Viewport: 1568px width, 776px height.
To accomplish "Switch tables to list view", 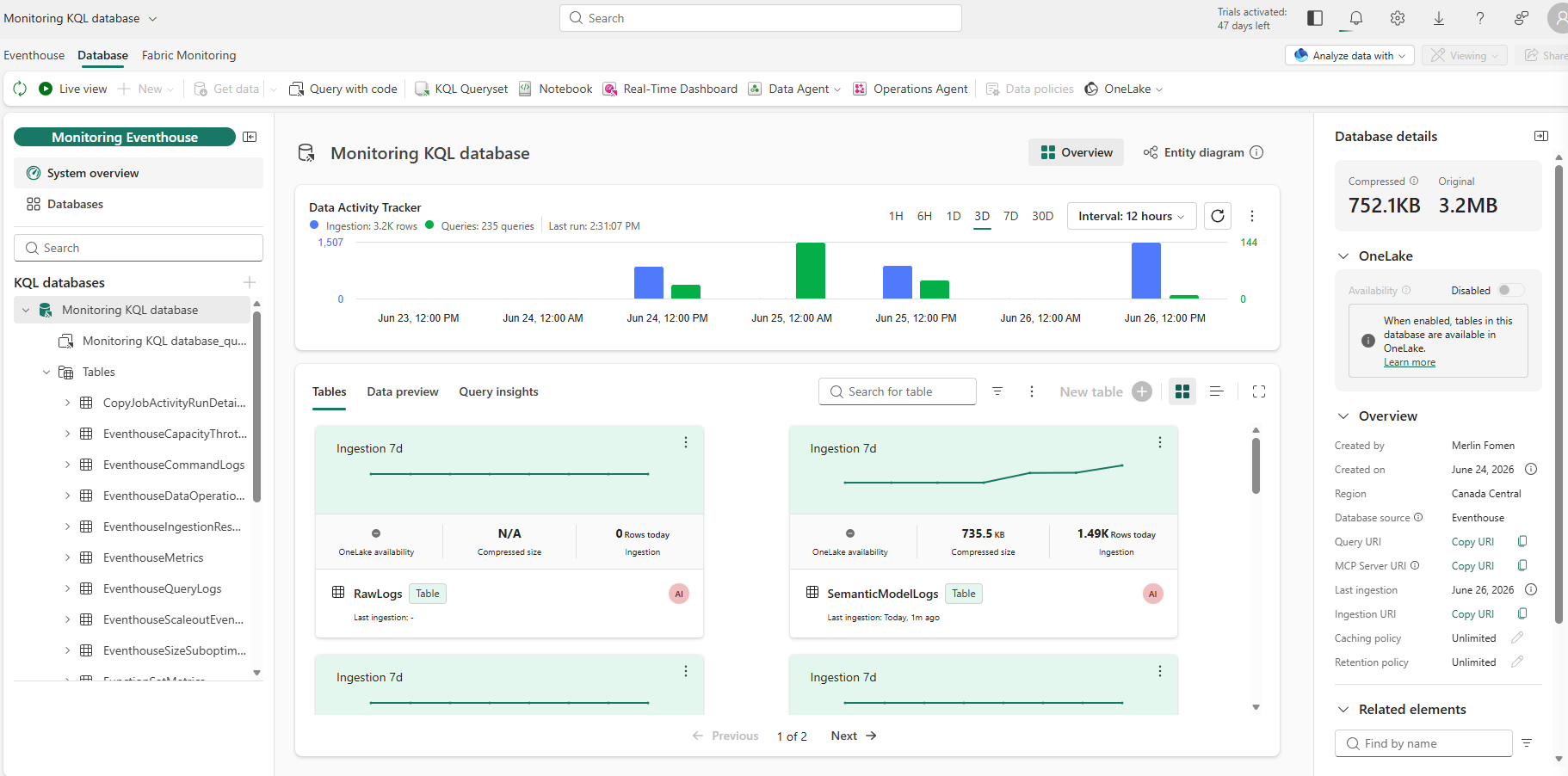I will 1217,391.
